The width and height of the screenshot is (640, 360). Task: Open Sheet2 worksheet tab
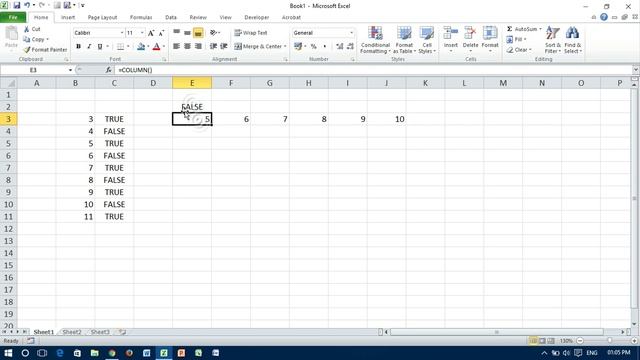pos(72,332)
